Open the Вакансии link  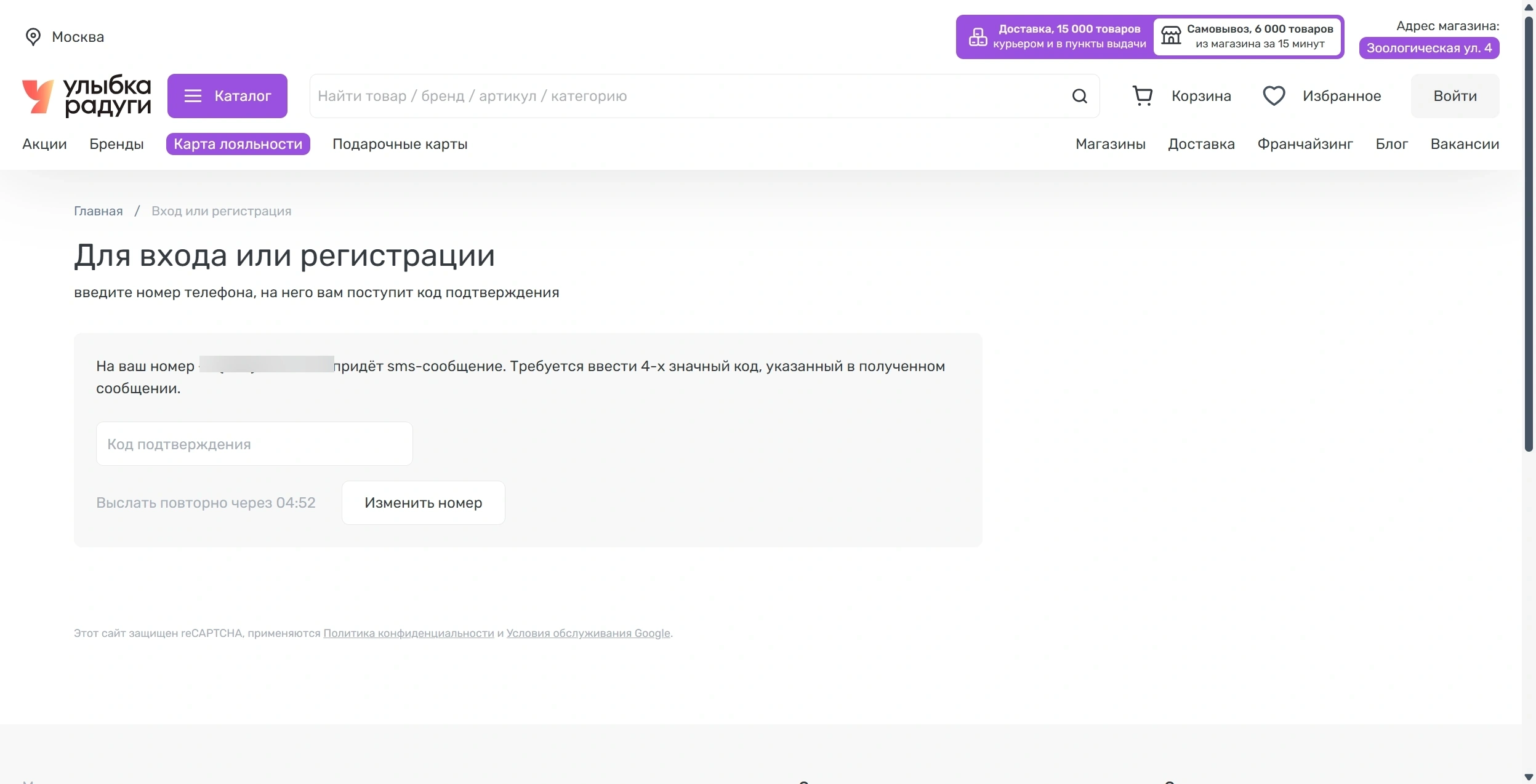pyautogui.click(x=1465, y=144)
